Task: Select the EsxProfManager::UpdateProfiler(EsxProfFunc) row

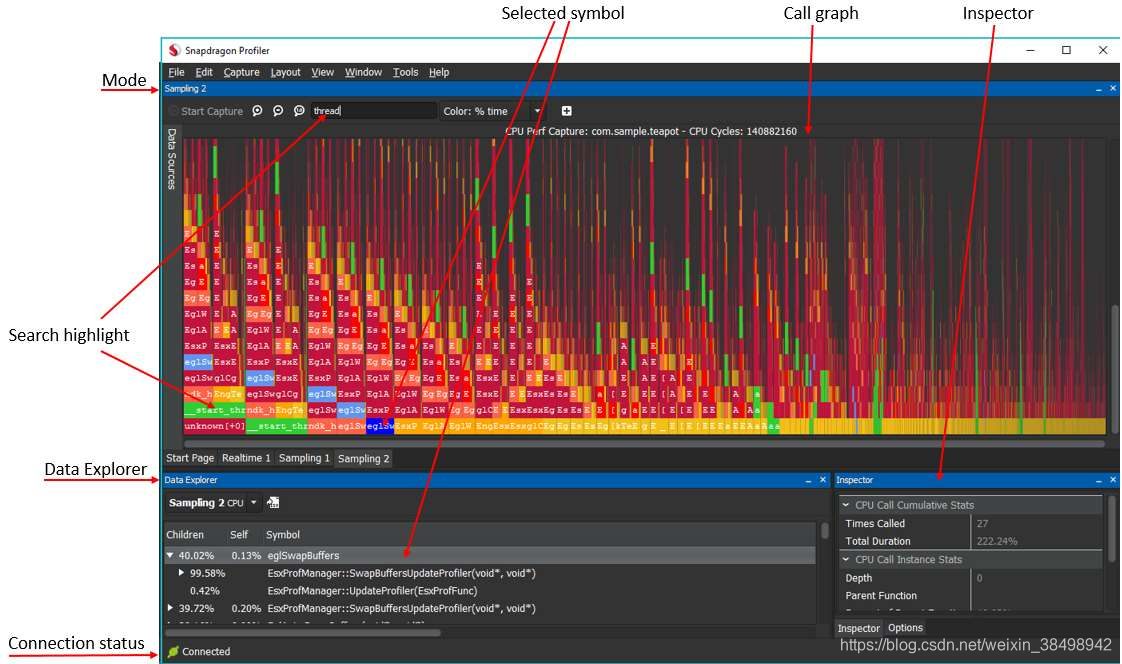Action: pyautogui.click(x=490, y=591)
